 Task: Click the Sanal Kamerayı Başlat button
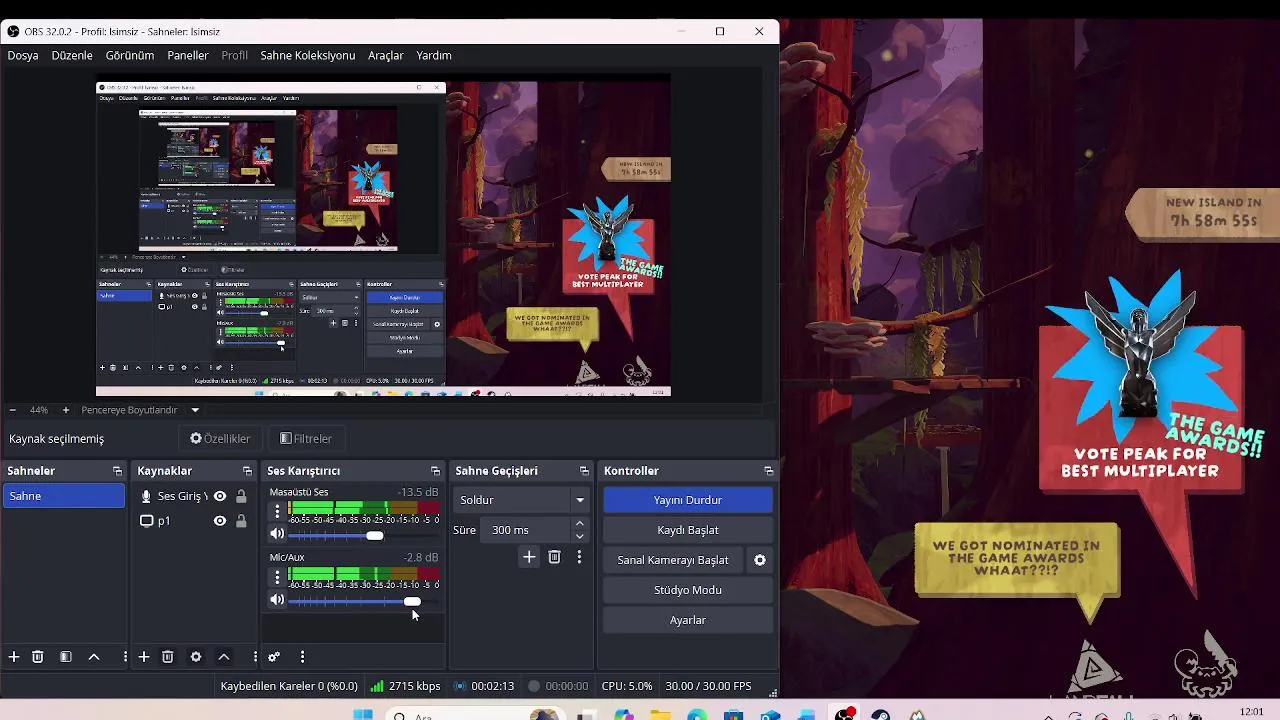673,560
